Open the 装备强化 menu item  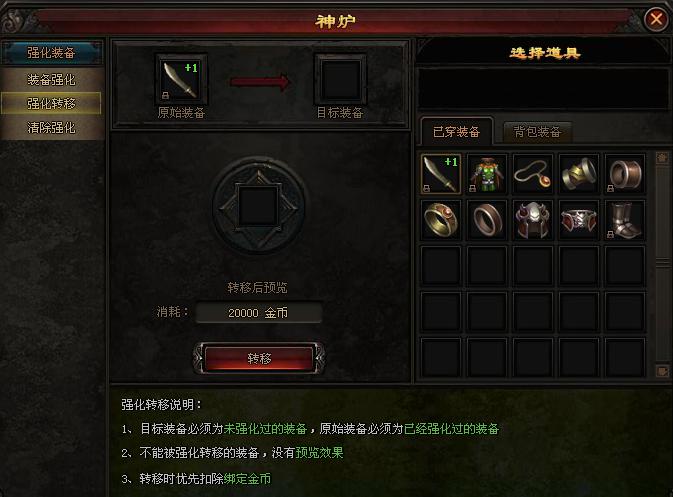(x=52, y=79)
